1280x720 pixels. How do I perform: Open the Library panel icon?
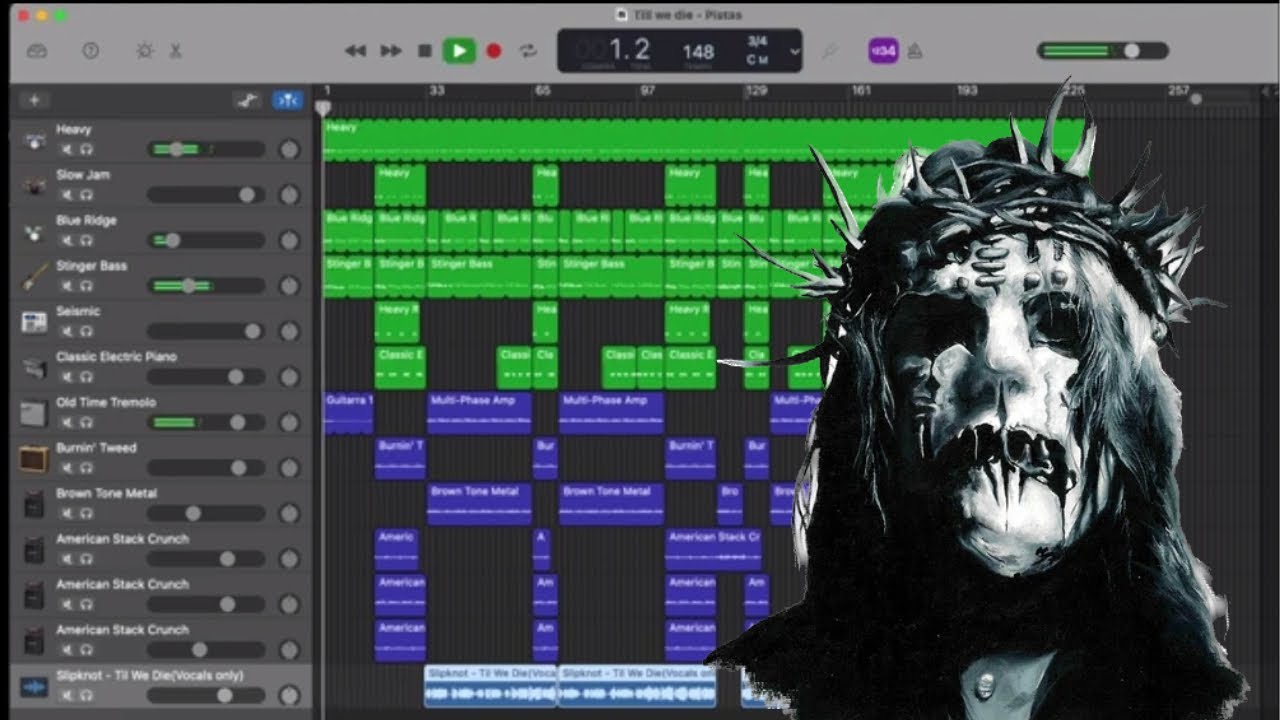37,51
